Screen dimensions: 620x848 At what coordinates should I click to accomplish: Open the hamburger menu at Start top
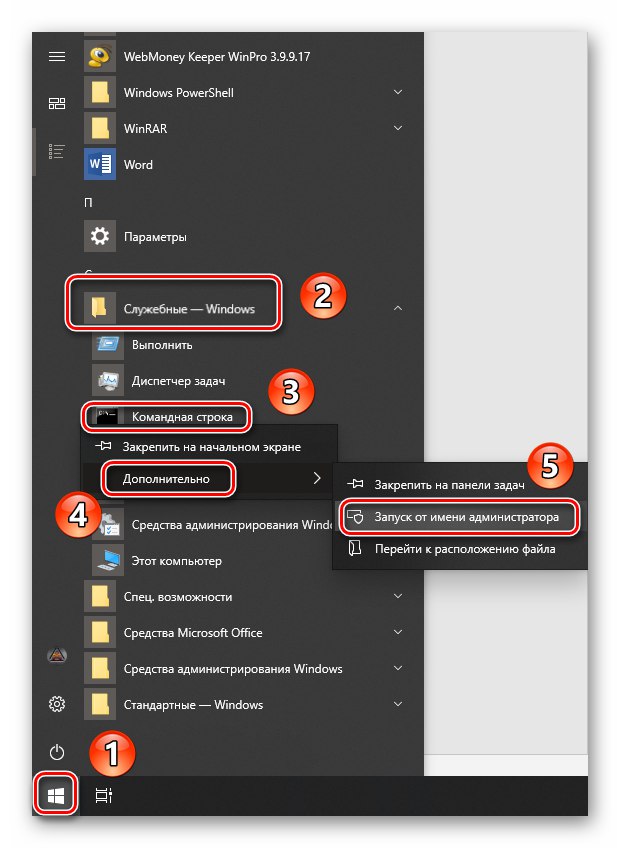(x=57, y=57)
